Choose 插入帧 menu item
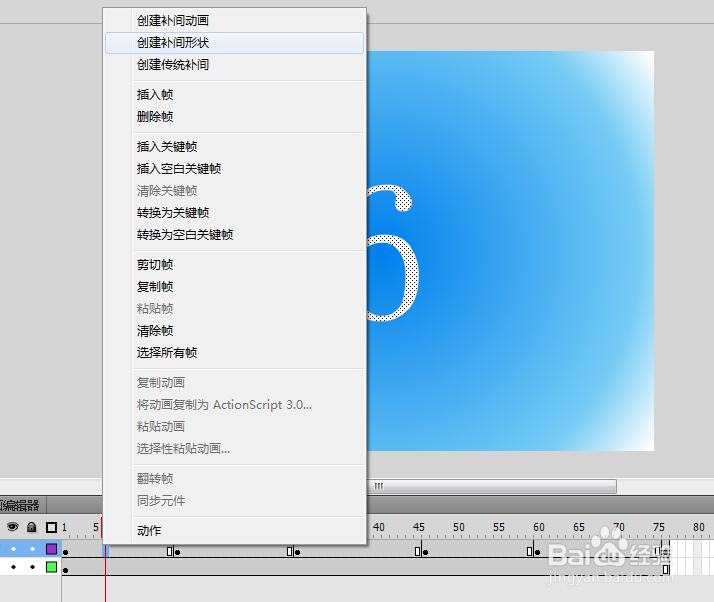Image resolution: width=714 pixels, height=602 pixels. tap(235, 95)
